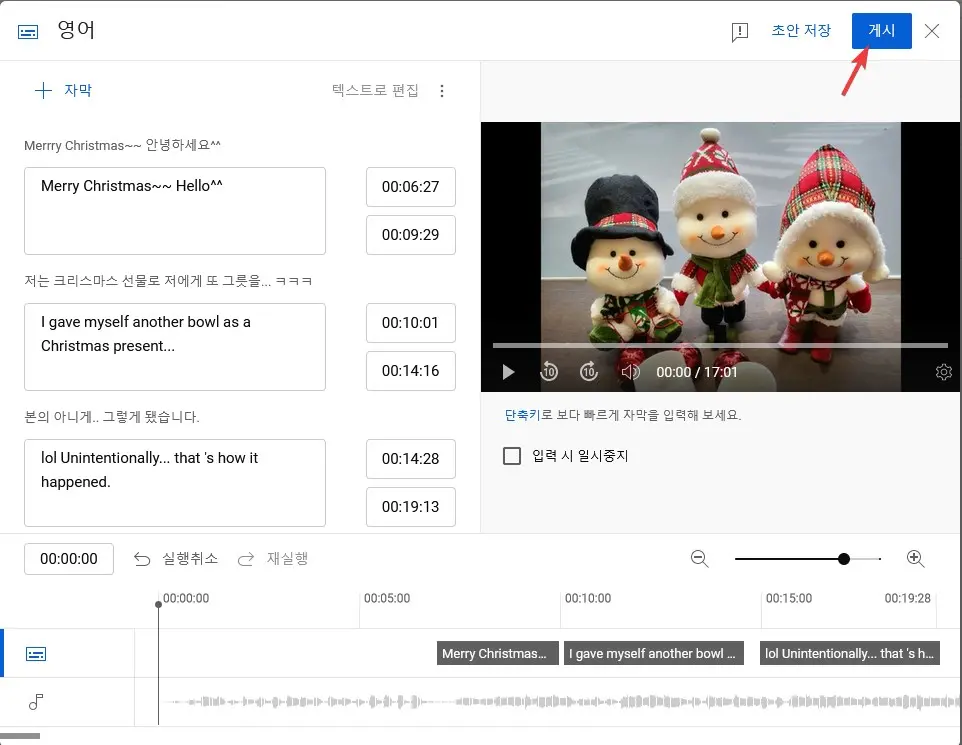Select the rewind 10 seconds icon in the player

pyautogui.click(x=549, y=371)
